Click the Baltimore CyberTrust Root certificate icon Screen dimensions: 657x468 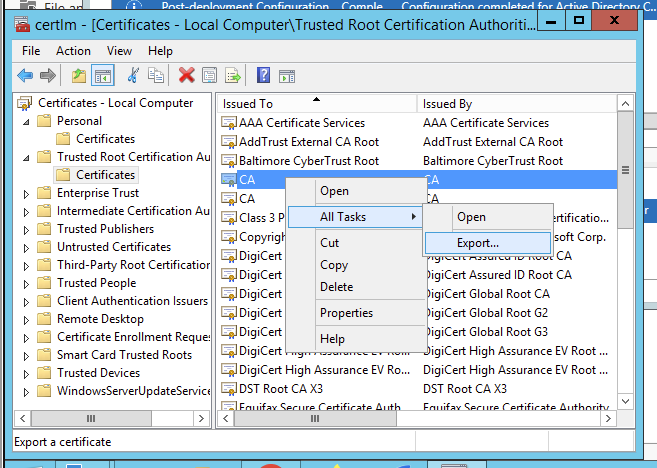click(229, 161)
